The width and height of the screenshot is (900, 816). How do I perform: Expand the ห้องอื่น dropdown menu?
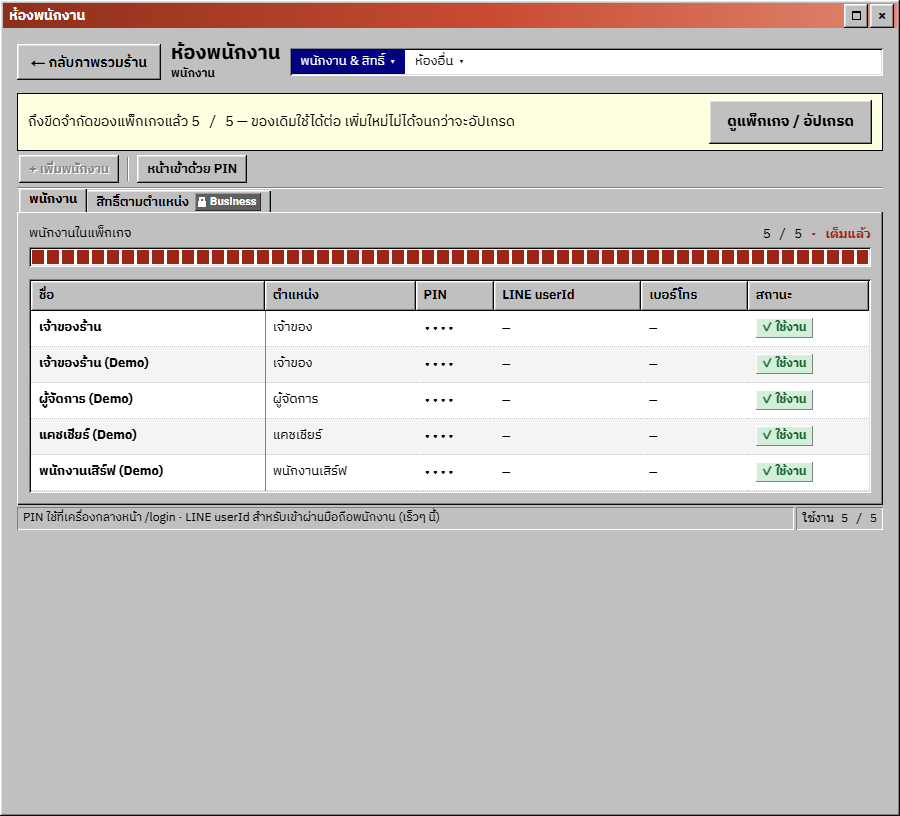(x=439, y=61)
